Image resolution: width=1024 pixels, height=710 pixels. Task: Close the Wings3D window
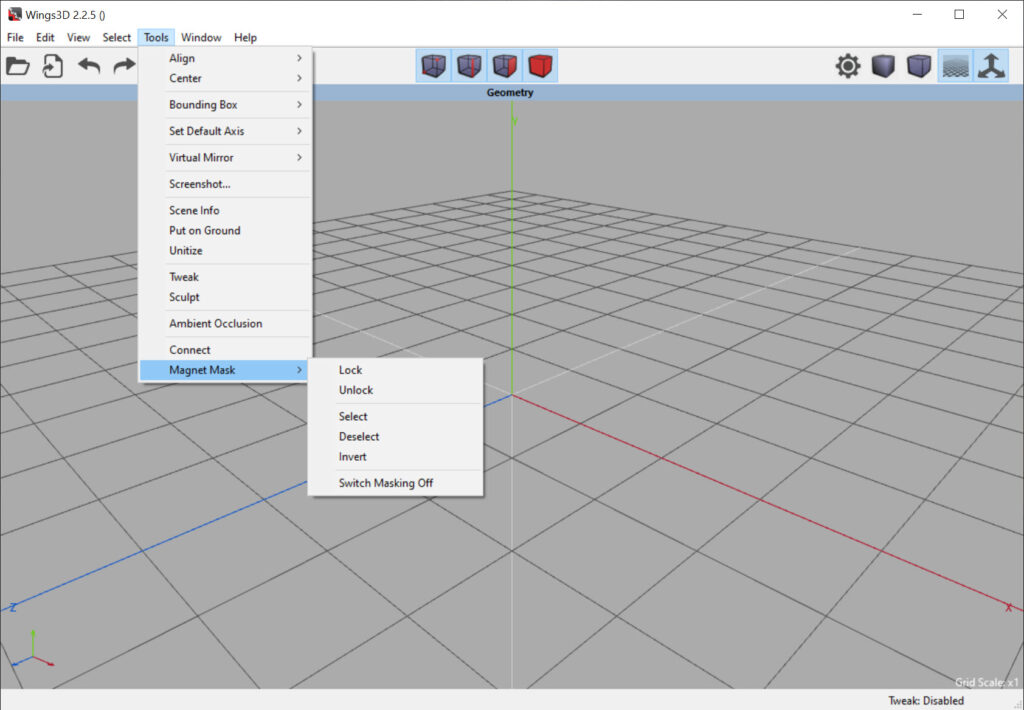[1002, 14]
